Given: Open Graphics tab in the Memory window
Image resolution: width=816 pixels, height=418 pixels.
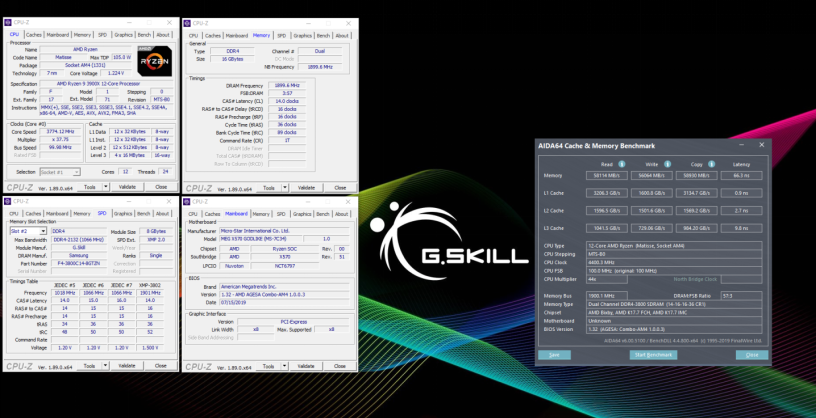Looking at the screenshot, I should (x=301, y=35).
